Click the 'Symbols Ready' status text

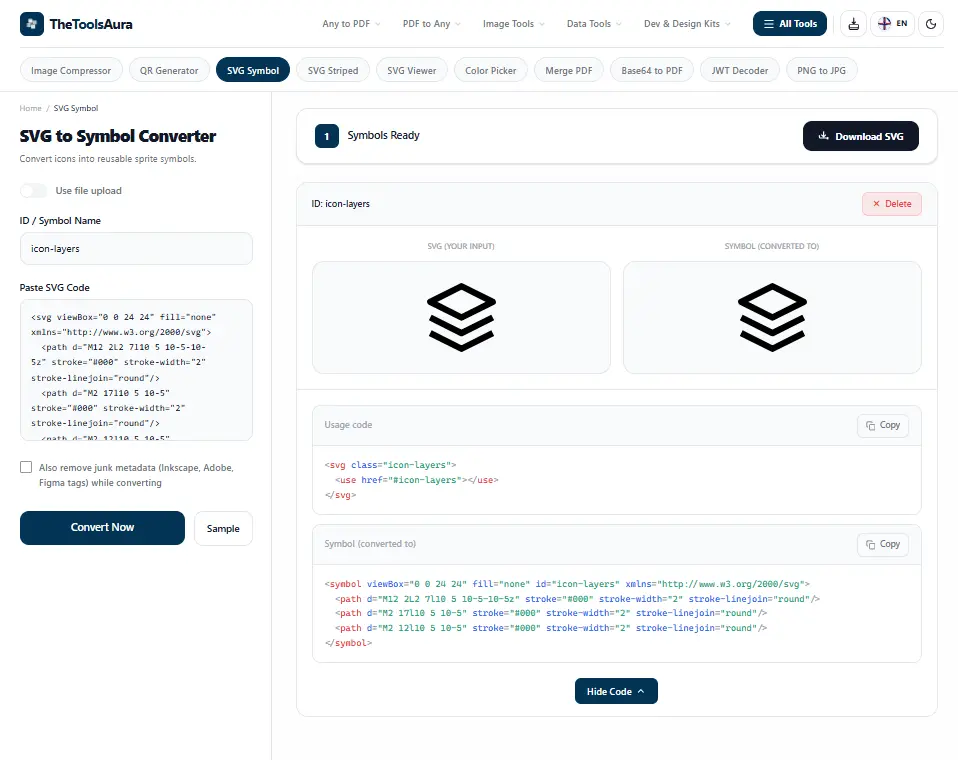(x=384, y=136)
